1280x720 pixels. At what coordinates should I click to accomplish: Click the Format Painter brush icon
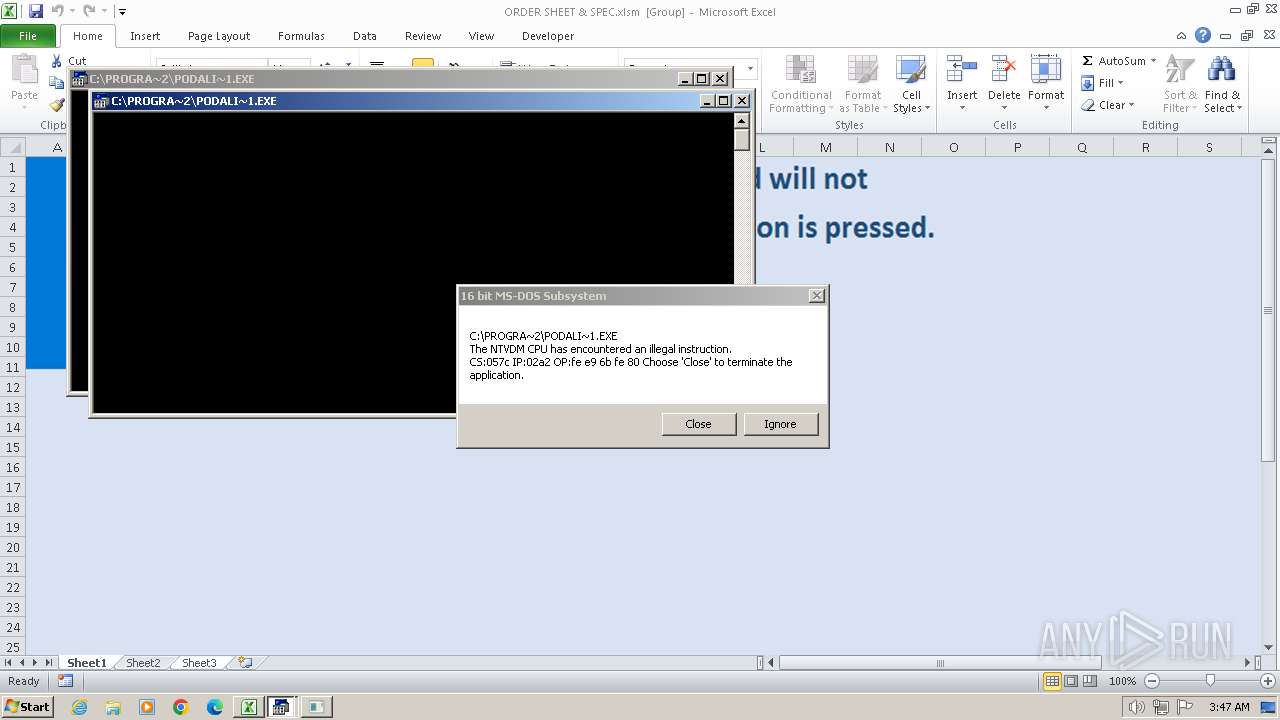57,104
